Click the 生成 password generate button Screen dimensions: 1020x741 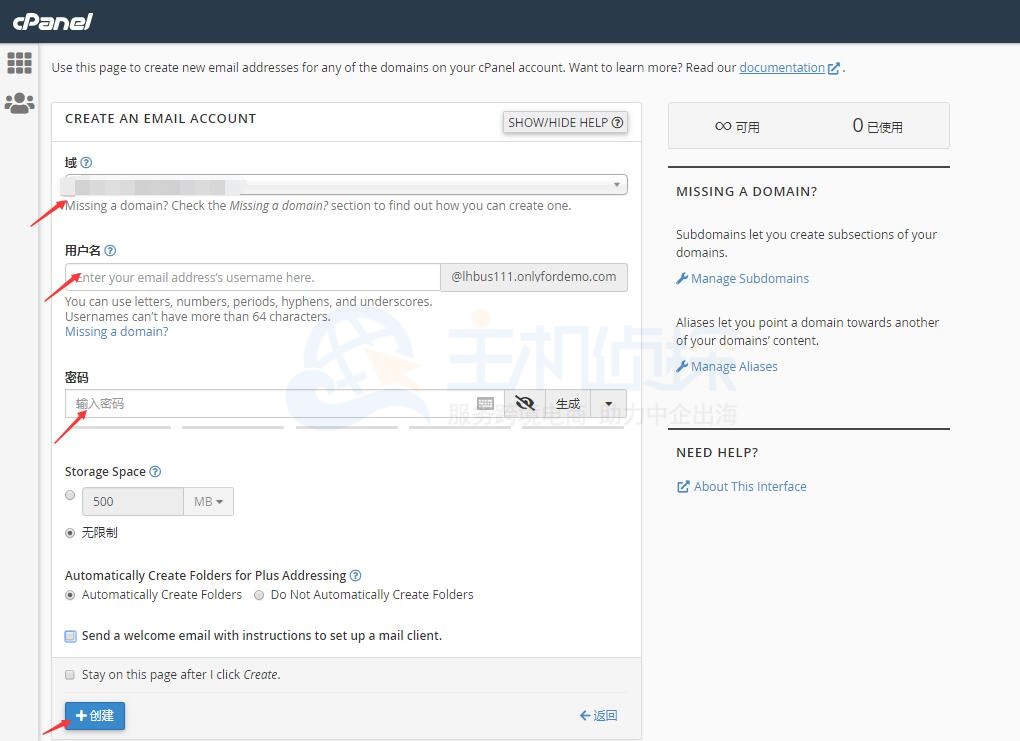click(x=568, y=403)
